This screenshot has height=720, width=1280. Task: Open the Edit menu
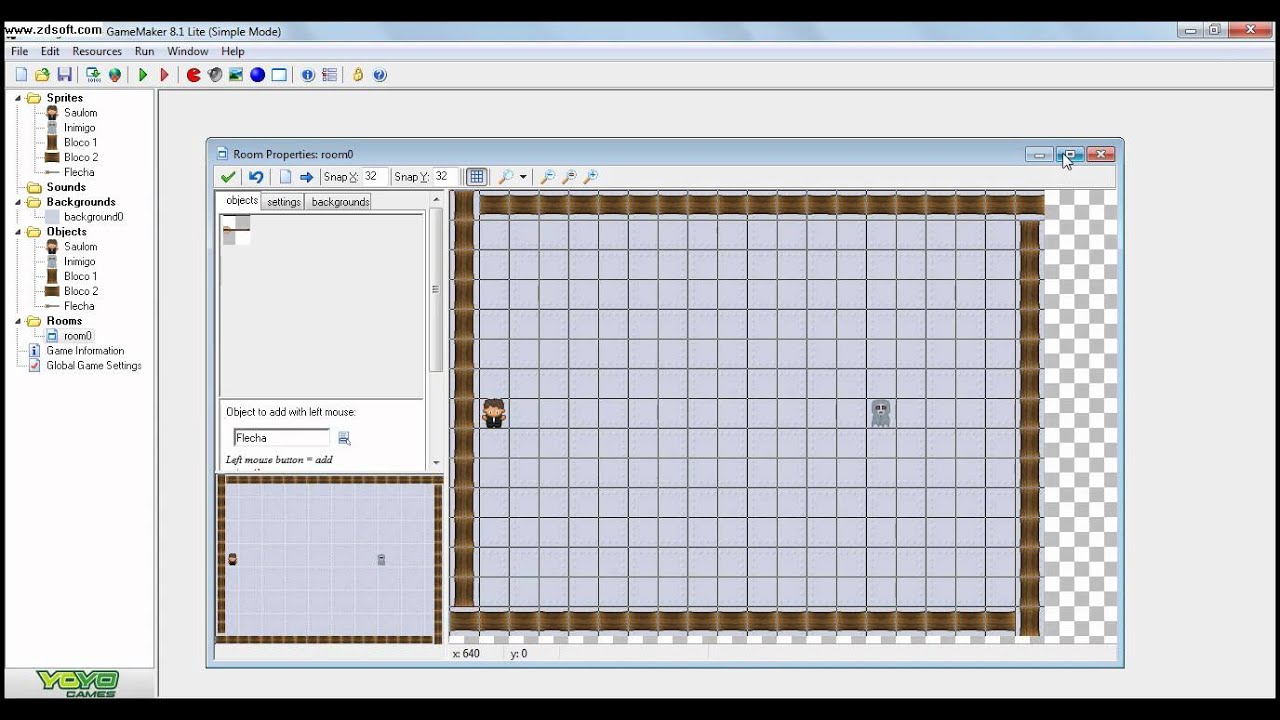tap(50, 51)
